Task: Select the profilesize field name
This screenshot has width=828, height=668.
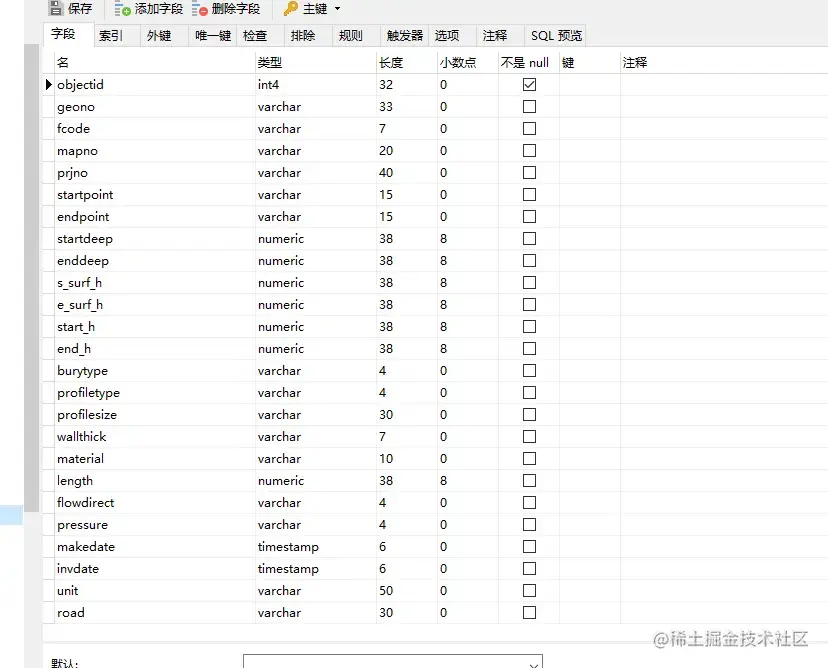Action: (x=87, y=415)
